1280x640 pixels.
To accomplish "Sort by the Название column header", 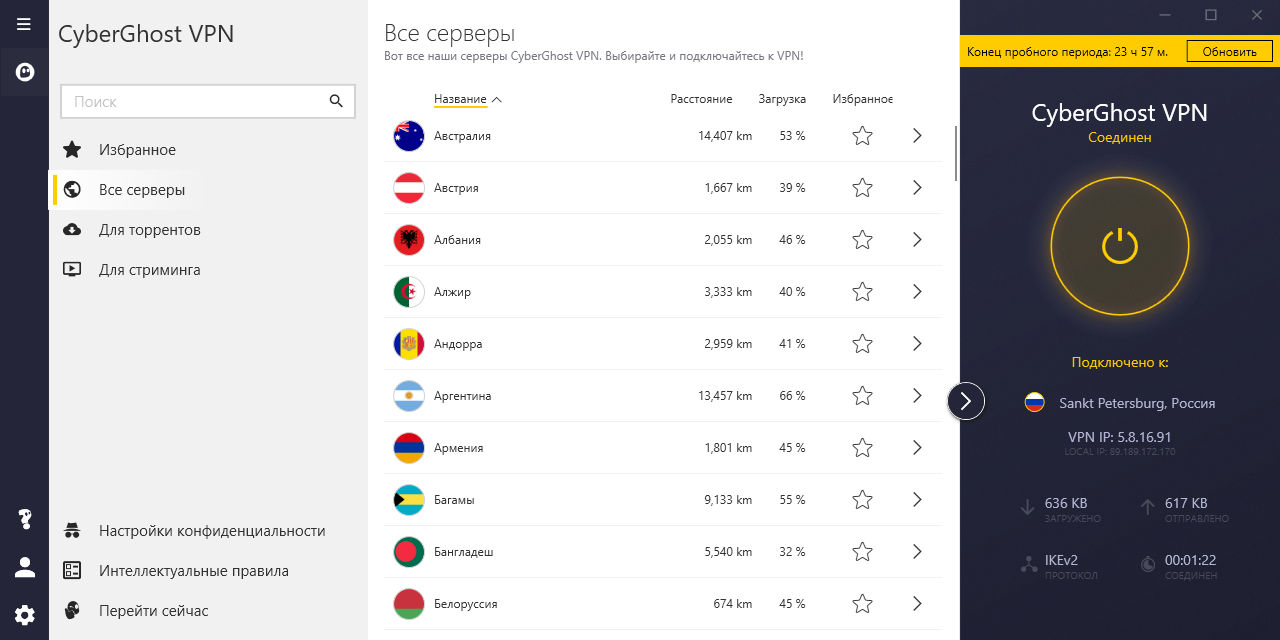I will pyautogui.click(x=460, y=99).
